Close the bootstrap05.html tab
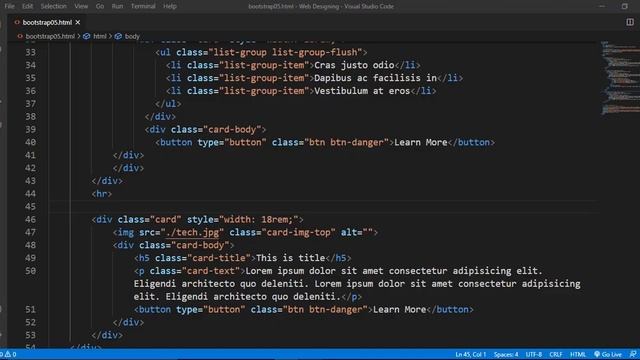The height and width of the screenshot is (360, 640). point(78,22)
